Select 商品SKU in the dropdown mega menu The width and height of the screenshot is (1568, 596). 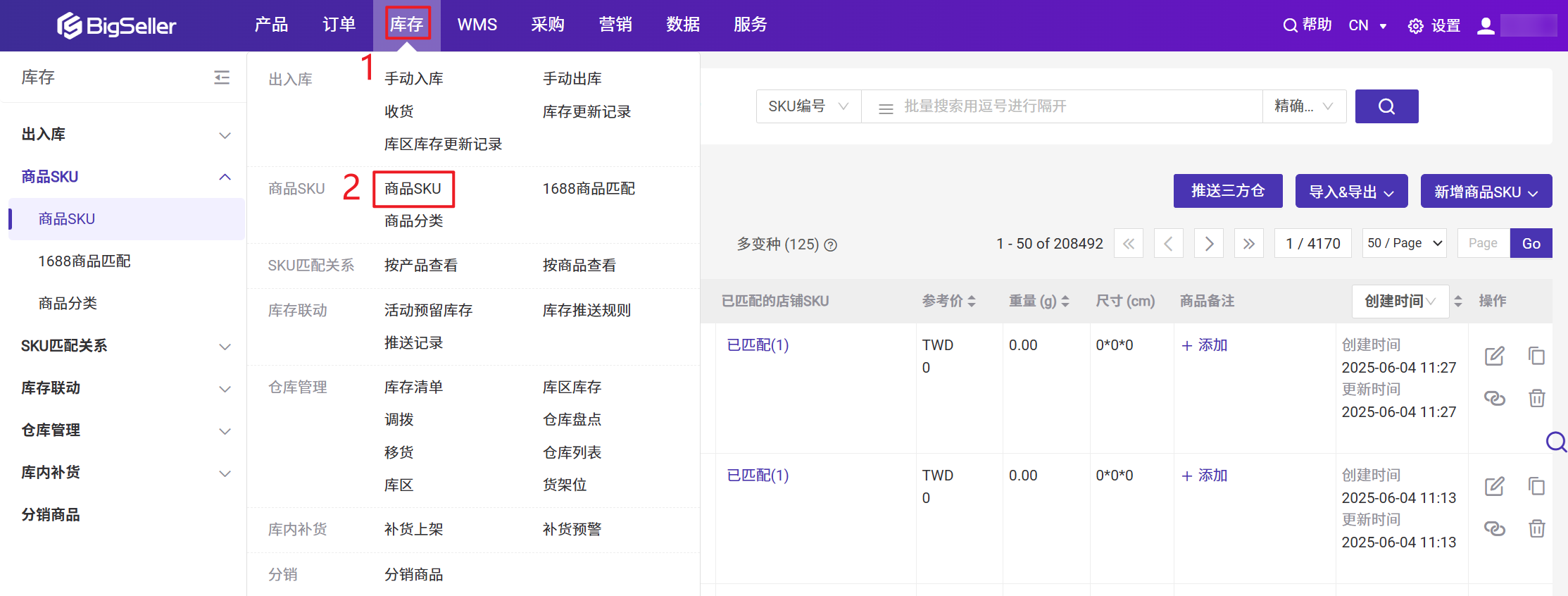413,189
